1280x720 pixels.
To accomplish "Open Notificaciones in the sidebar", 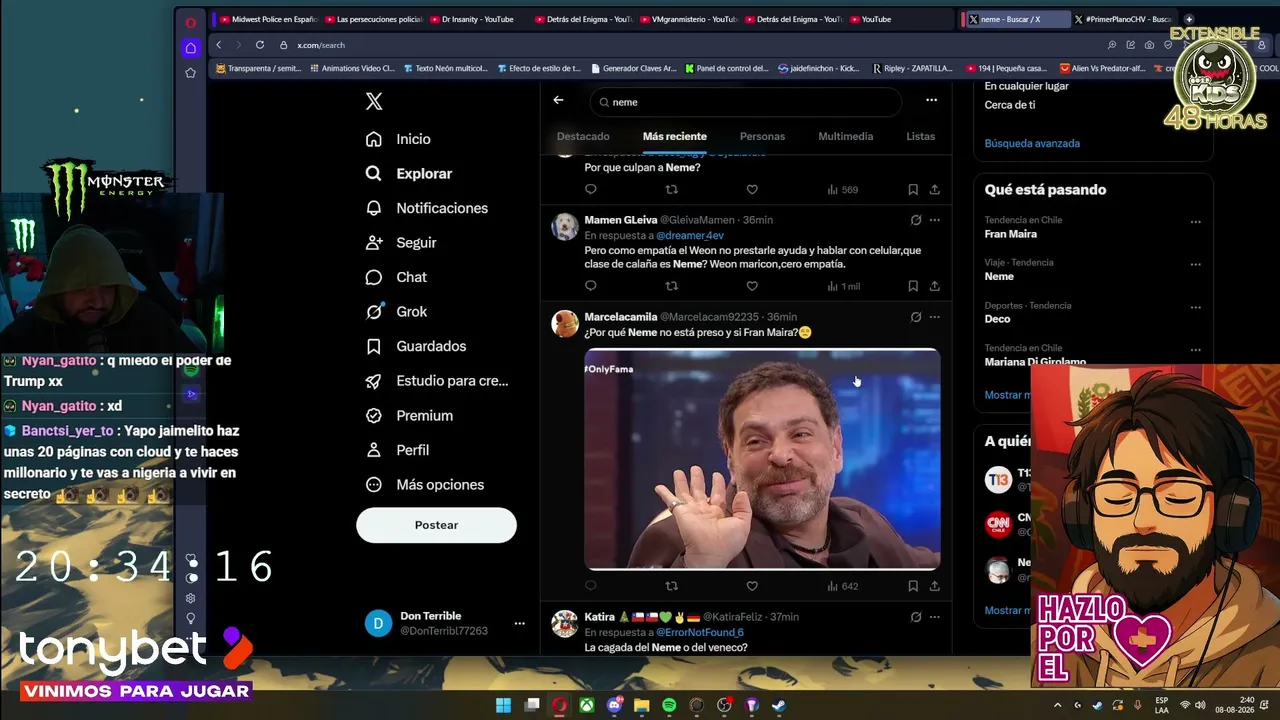I will pos(427,208).
